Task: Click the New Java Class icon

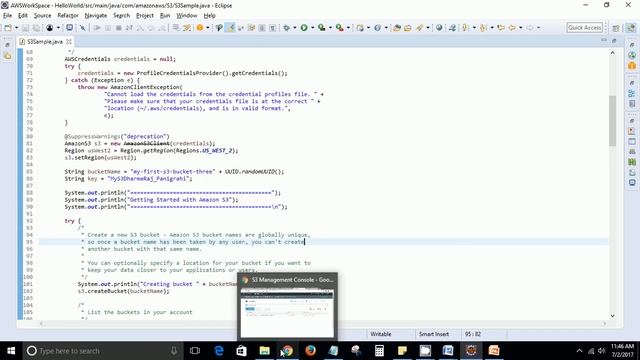Action: coord(378,28)
